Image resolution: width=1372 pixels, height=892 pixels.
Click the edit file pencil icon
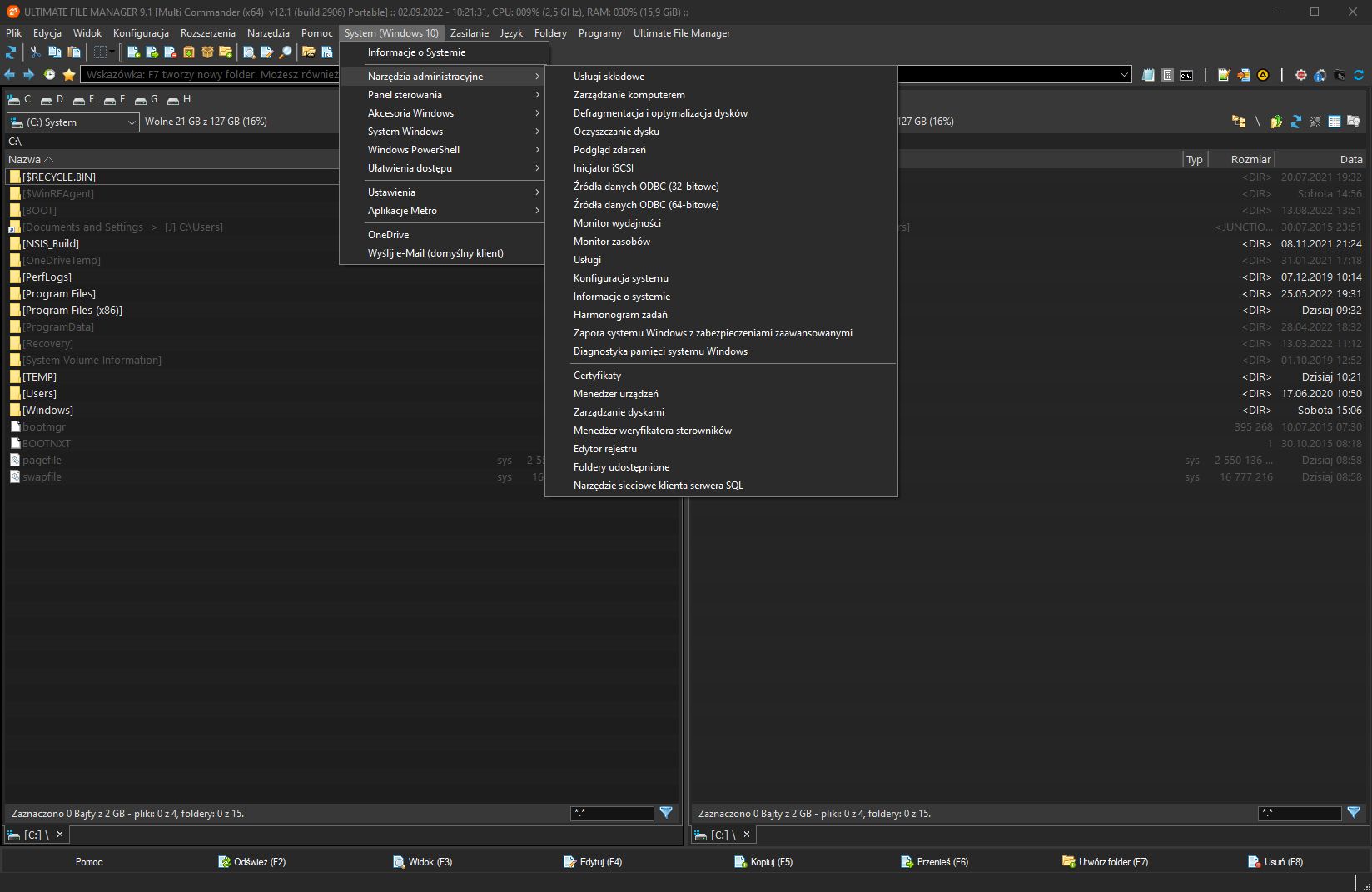point(267,52)
